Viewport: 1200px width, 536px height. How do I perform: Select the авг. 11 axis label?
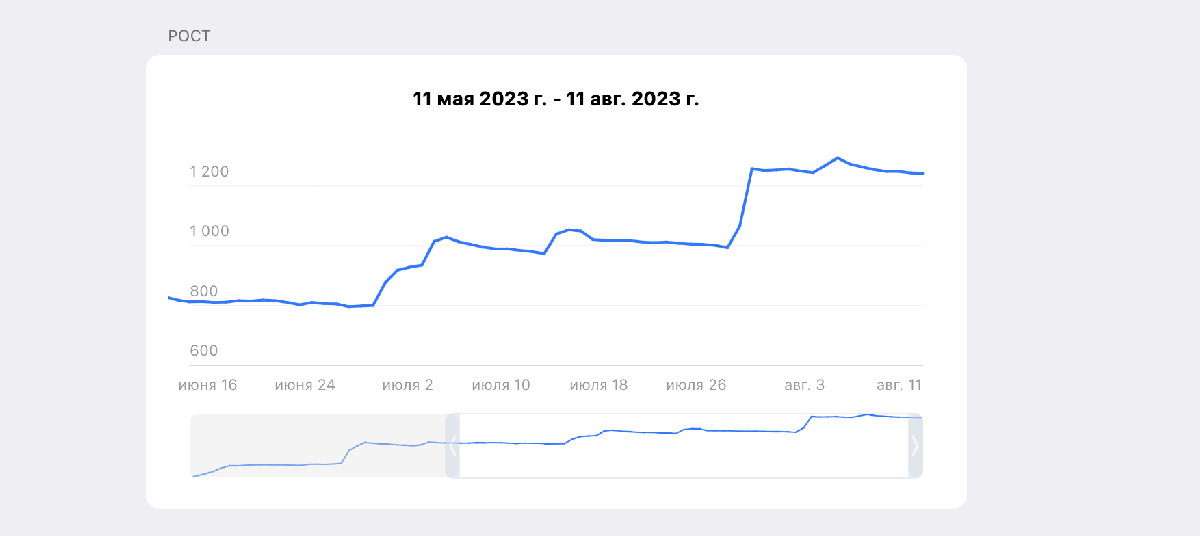[x=898, y=384]
